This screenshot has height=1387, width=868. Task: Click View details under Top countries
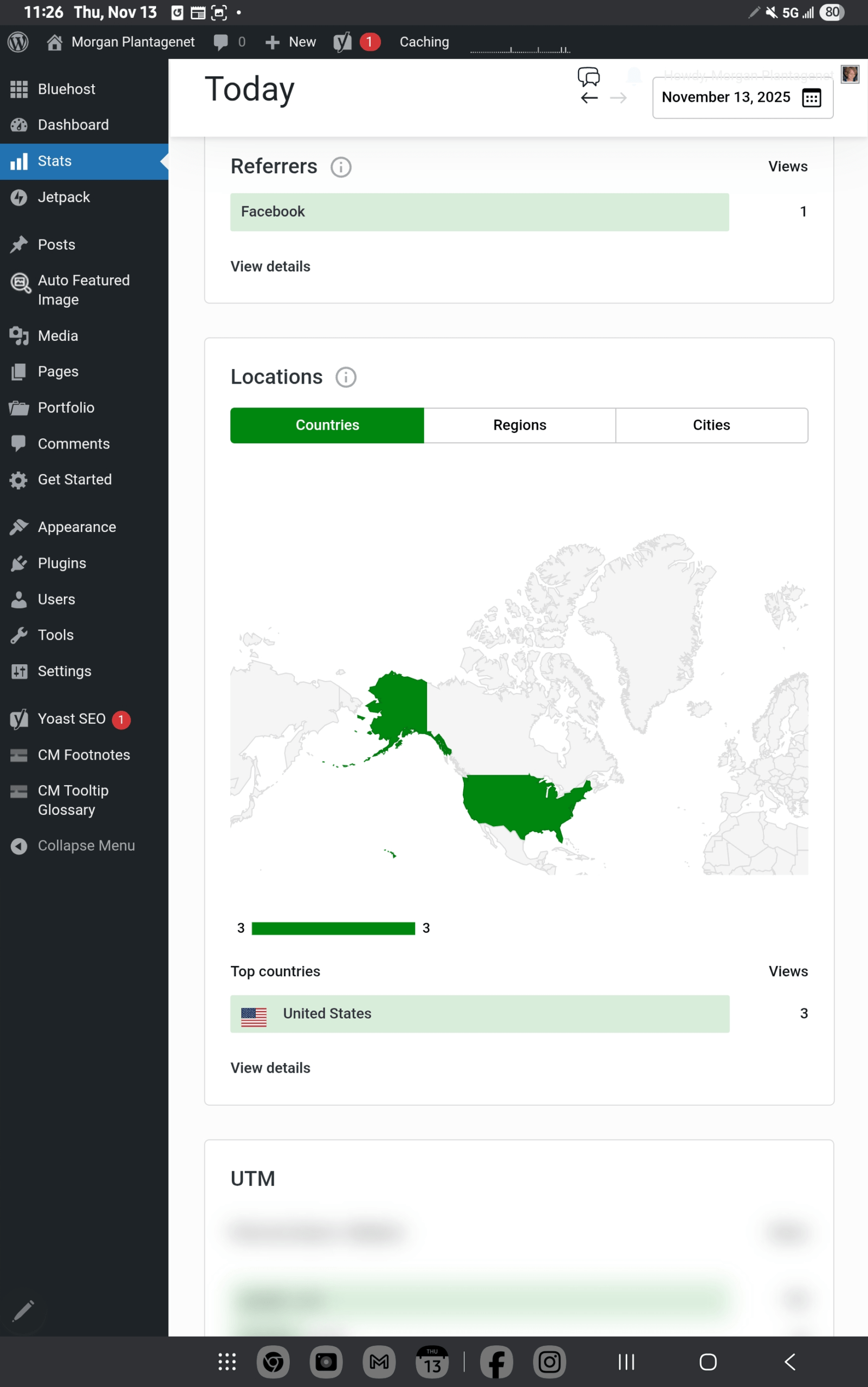[270, 1068]
